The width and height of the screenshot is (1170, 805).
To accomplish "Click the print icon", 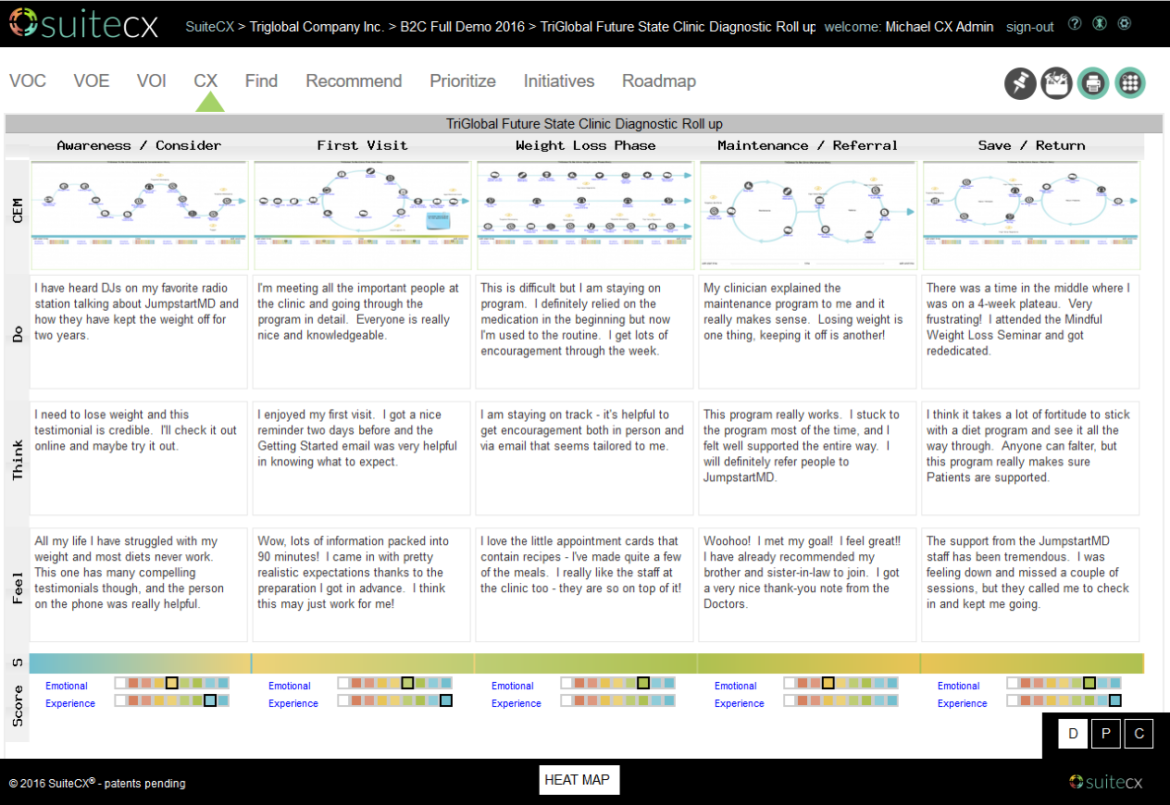I will pos(1093,83).
